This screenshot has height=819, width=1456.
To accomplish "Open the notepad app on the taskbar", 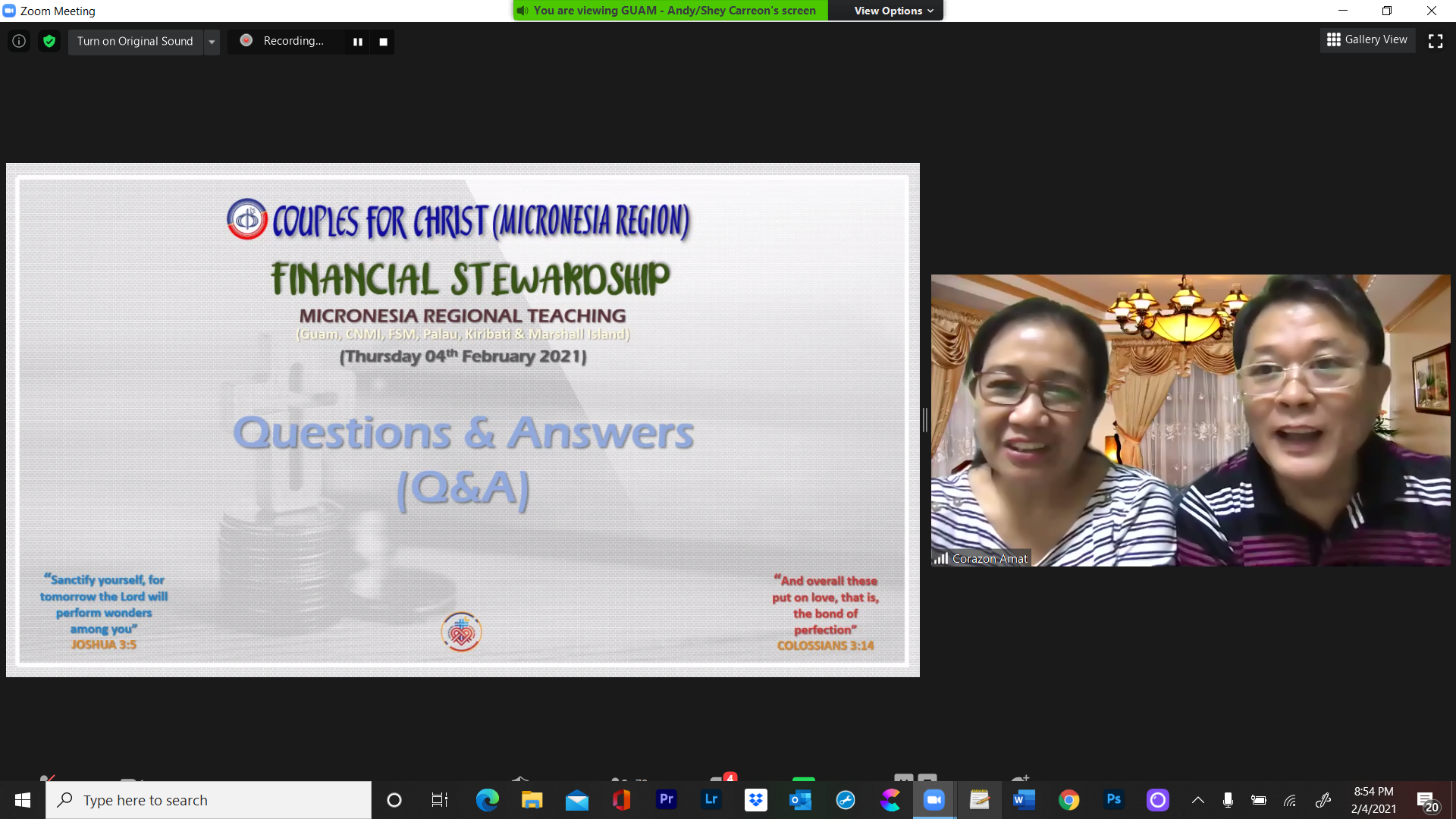I will point(979,800).
